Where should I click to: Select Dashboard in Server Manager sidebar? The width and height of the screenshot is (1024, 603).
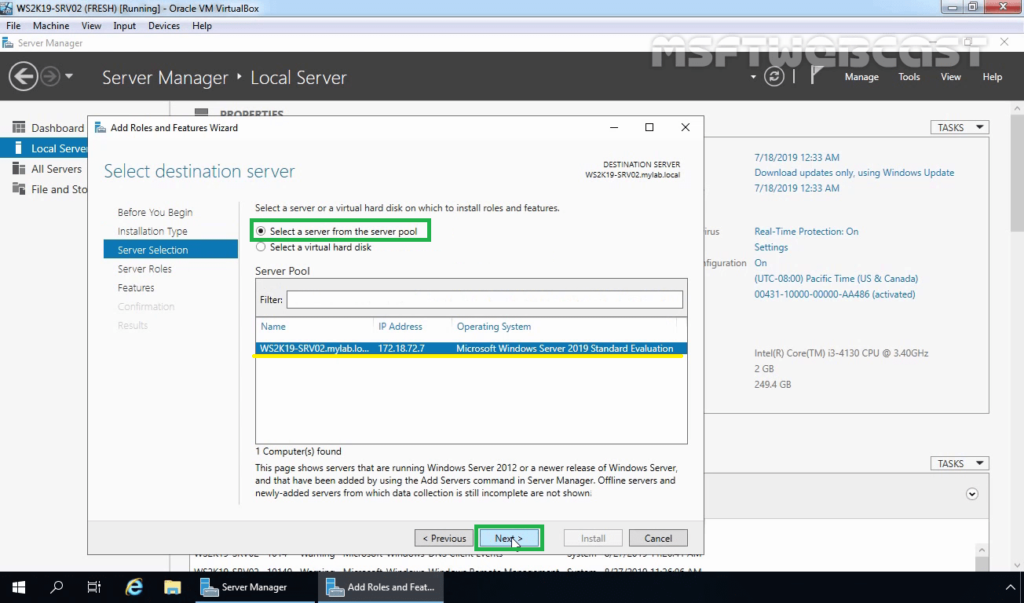click(57, 127)
